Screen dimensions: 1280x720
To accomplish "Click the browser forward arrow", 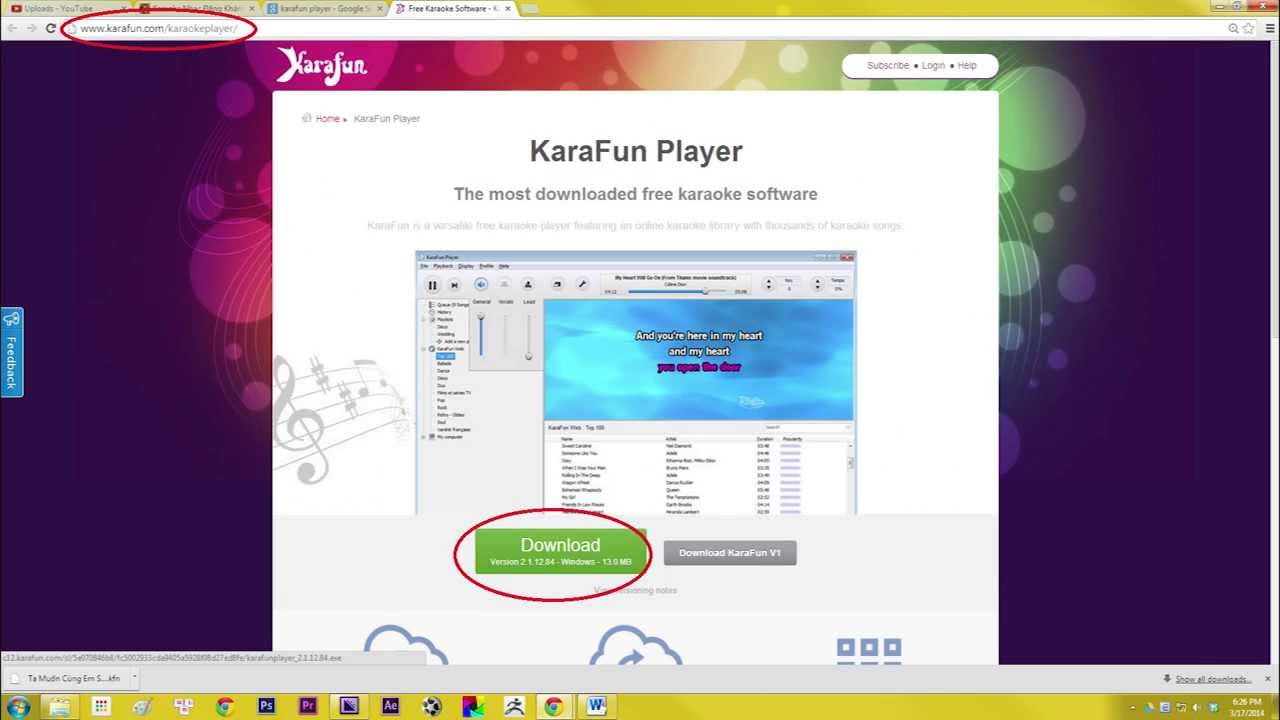I will coord(31,28).
